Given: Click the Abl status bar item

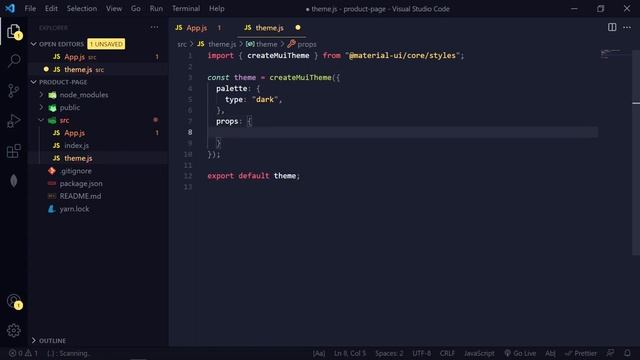Looking at the screenshot, I should tap(550, 353).
